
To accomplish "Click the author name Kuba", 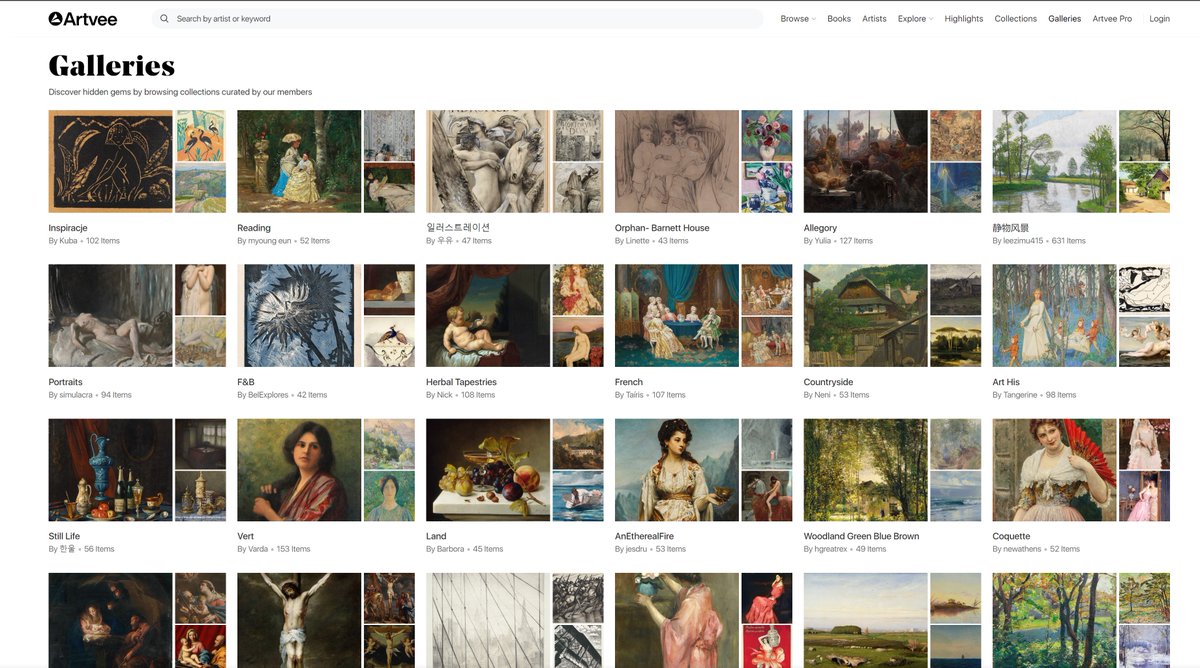I will point(68,241).
